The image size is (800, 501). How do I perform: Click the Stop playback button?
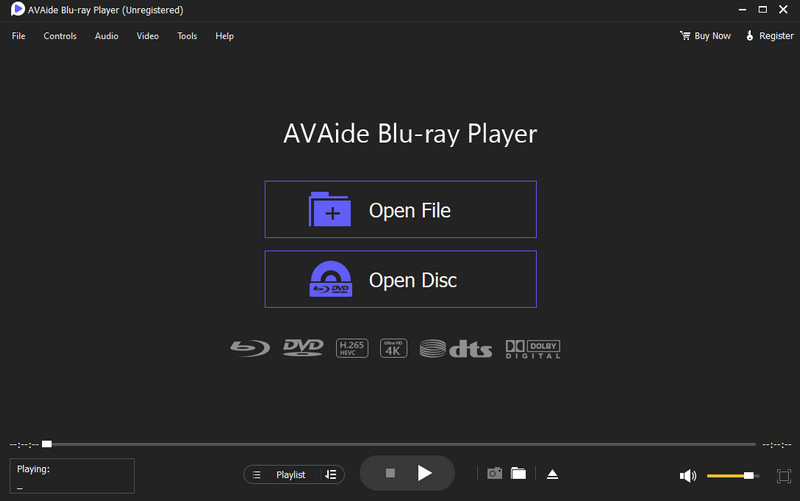click(390, 473)
